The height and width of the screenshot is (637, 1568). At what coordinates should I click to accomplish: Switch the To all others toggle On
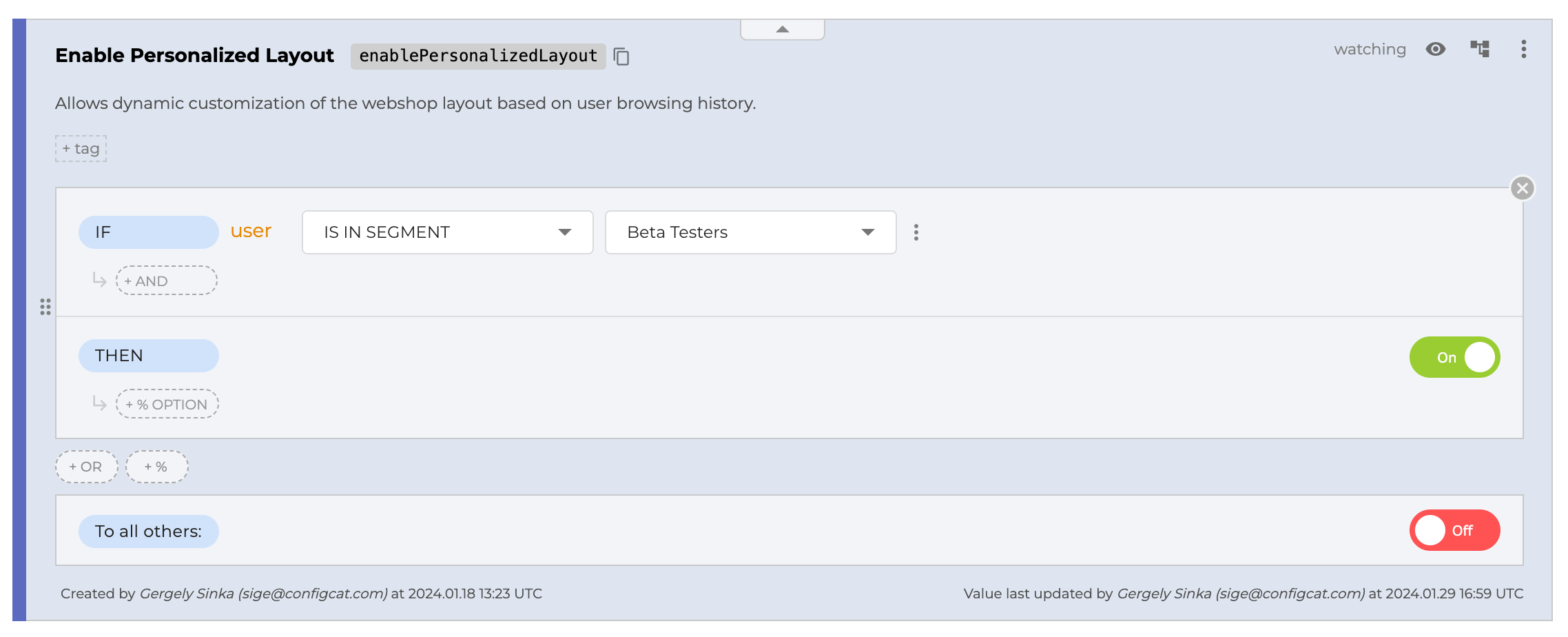(1454, 530)
